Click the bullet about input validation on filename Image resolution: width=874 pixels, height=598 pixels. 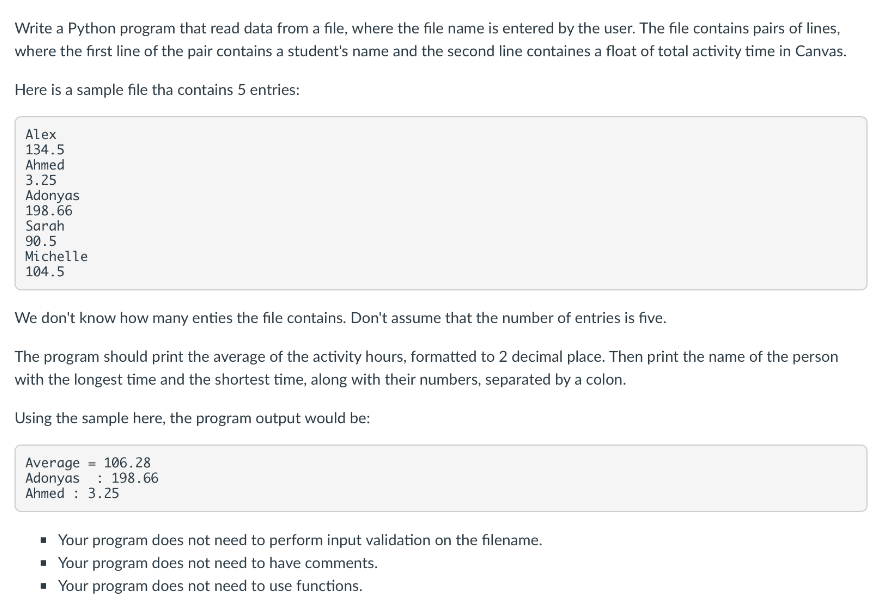(300, 540)
